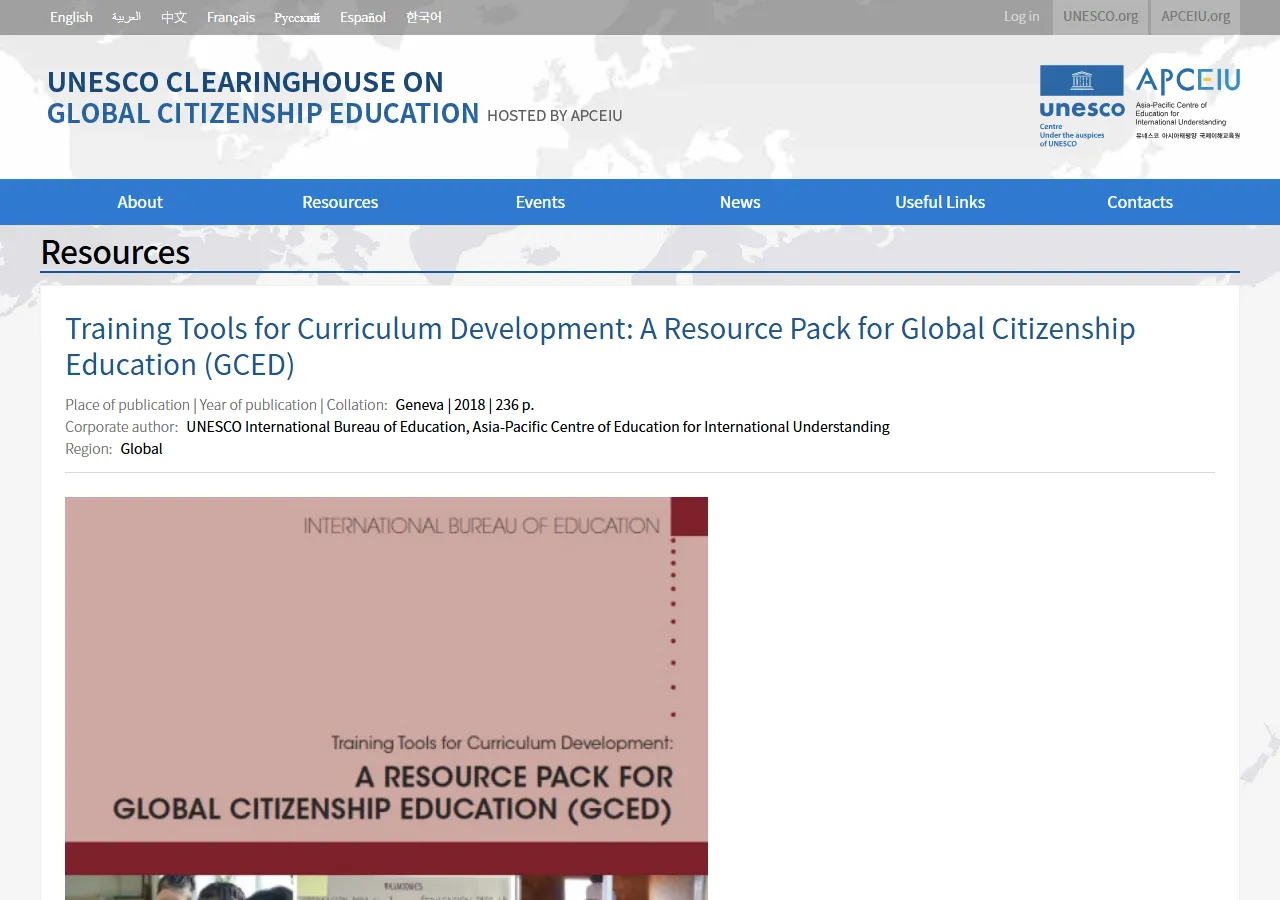Open the Resources menu
The image size is (1280, 900).
(340, 202)
